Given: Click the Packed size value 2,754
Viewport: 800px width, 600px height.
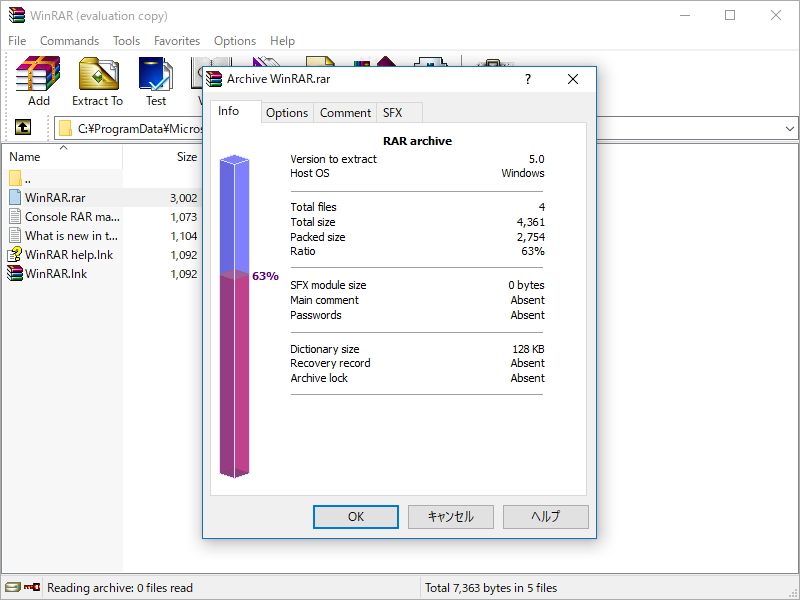Looking at the screenshot, I should (x=531, y=237).
